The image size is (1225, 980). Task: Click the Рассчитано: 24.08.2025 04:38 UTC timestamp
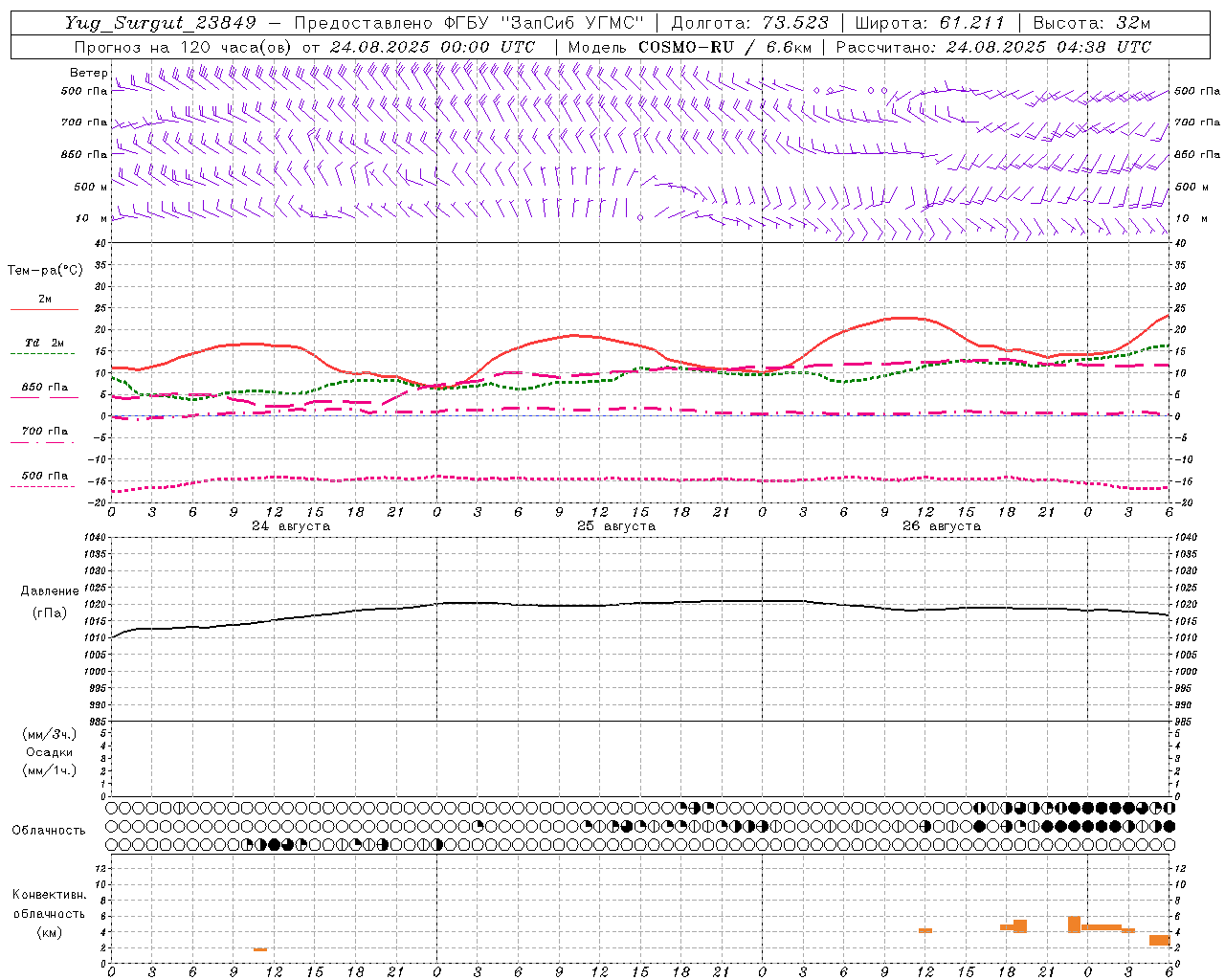993,47
